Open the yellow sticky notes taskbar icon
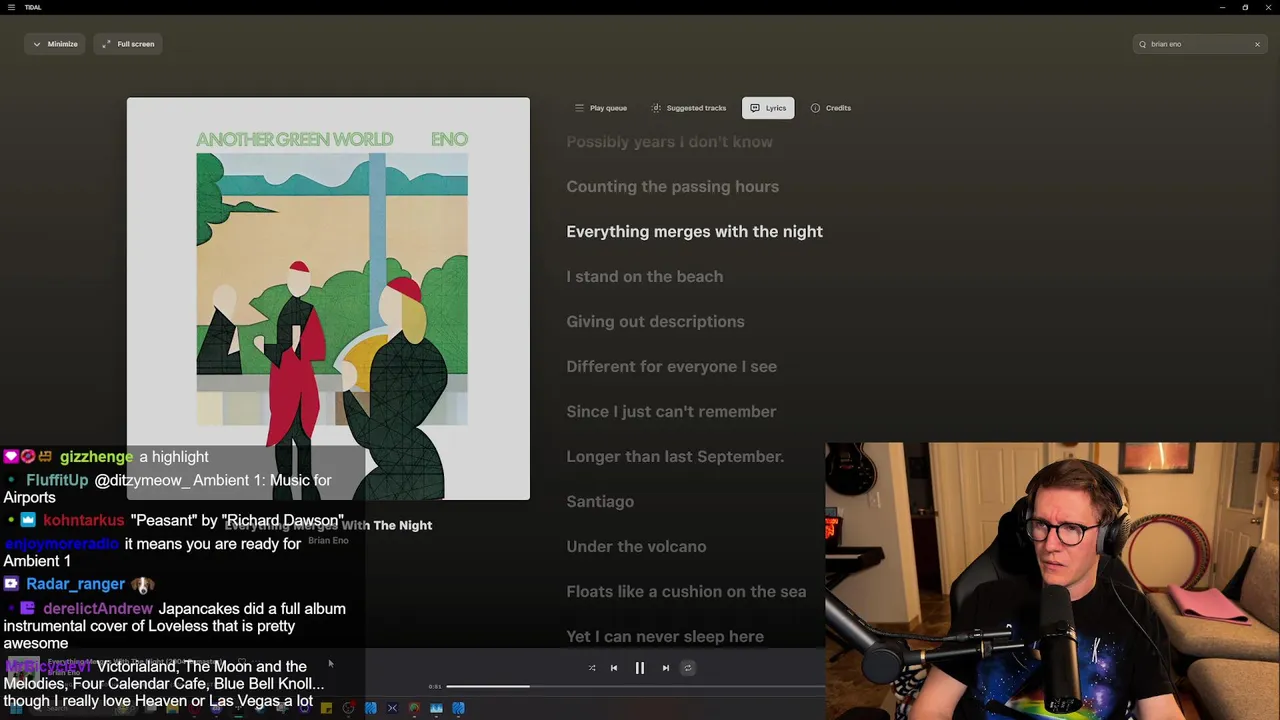Screen dimensions: 1280x720 [x=326, y=708]
